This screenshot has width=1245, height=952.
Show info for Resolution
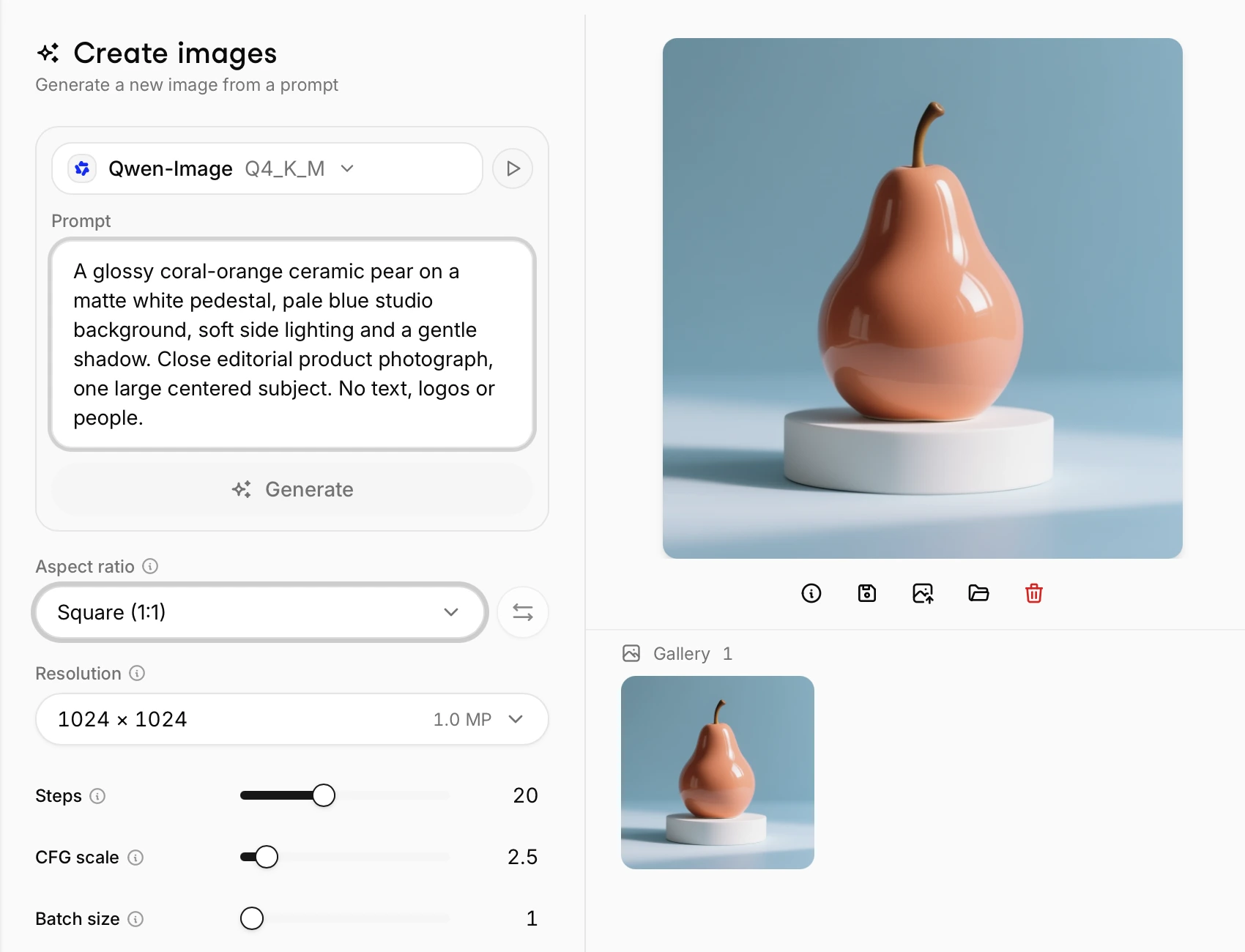coord(137,673)
